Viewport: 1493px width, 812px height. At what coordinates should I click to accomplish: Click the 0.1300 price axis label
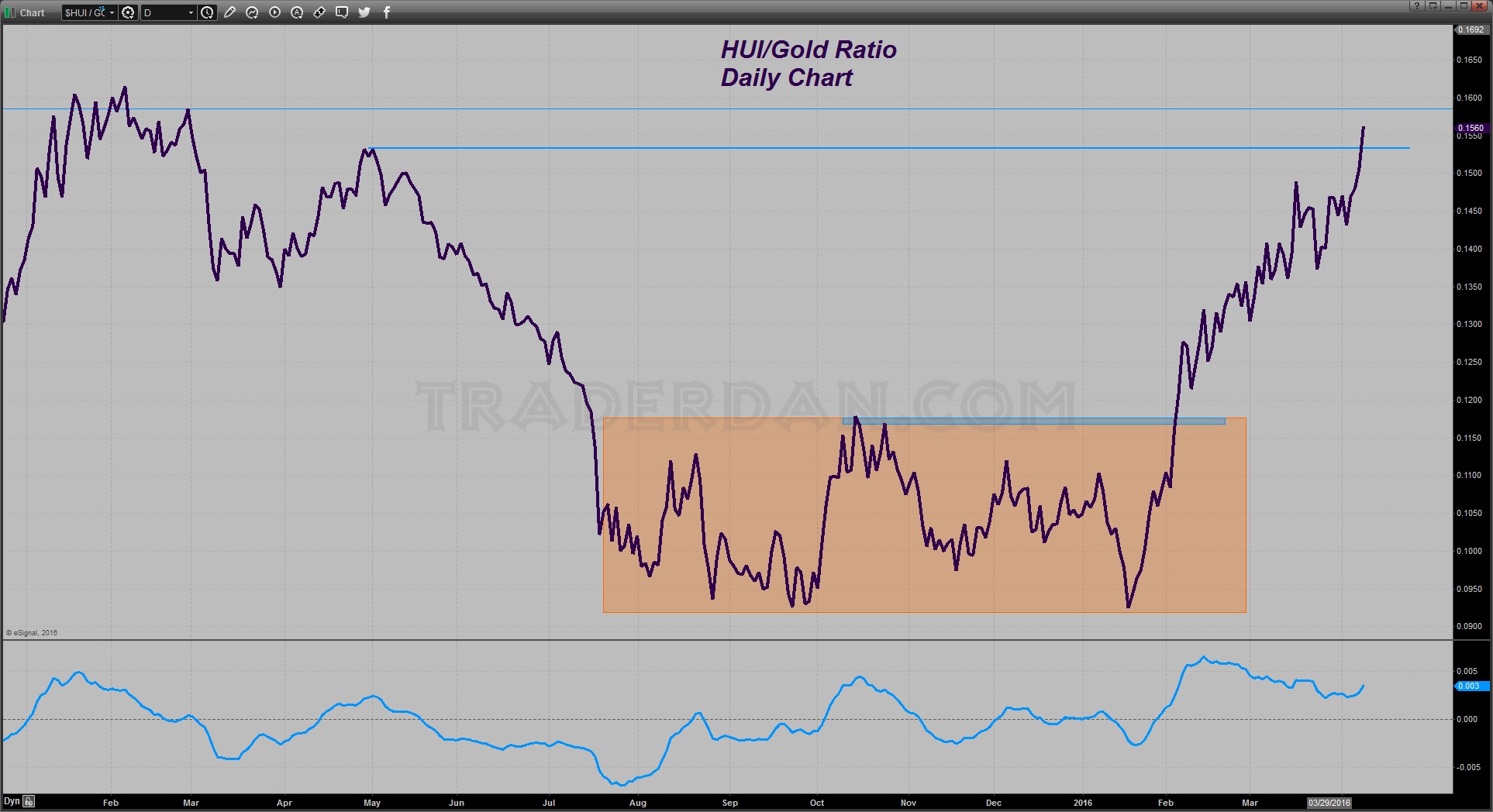tap(1470, 324)
